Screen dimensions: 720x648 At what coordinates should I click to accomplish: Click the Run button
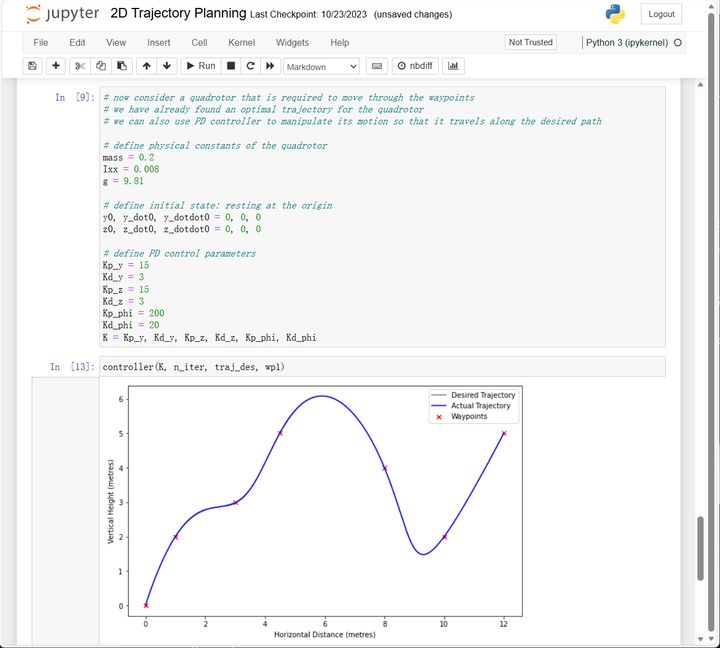click(x=200, y=66)
